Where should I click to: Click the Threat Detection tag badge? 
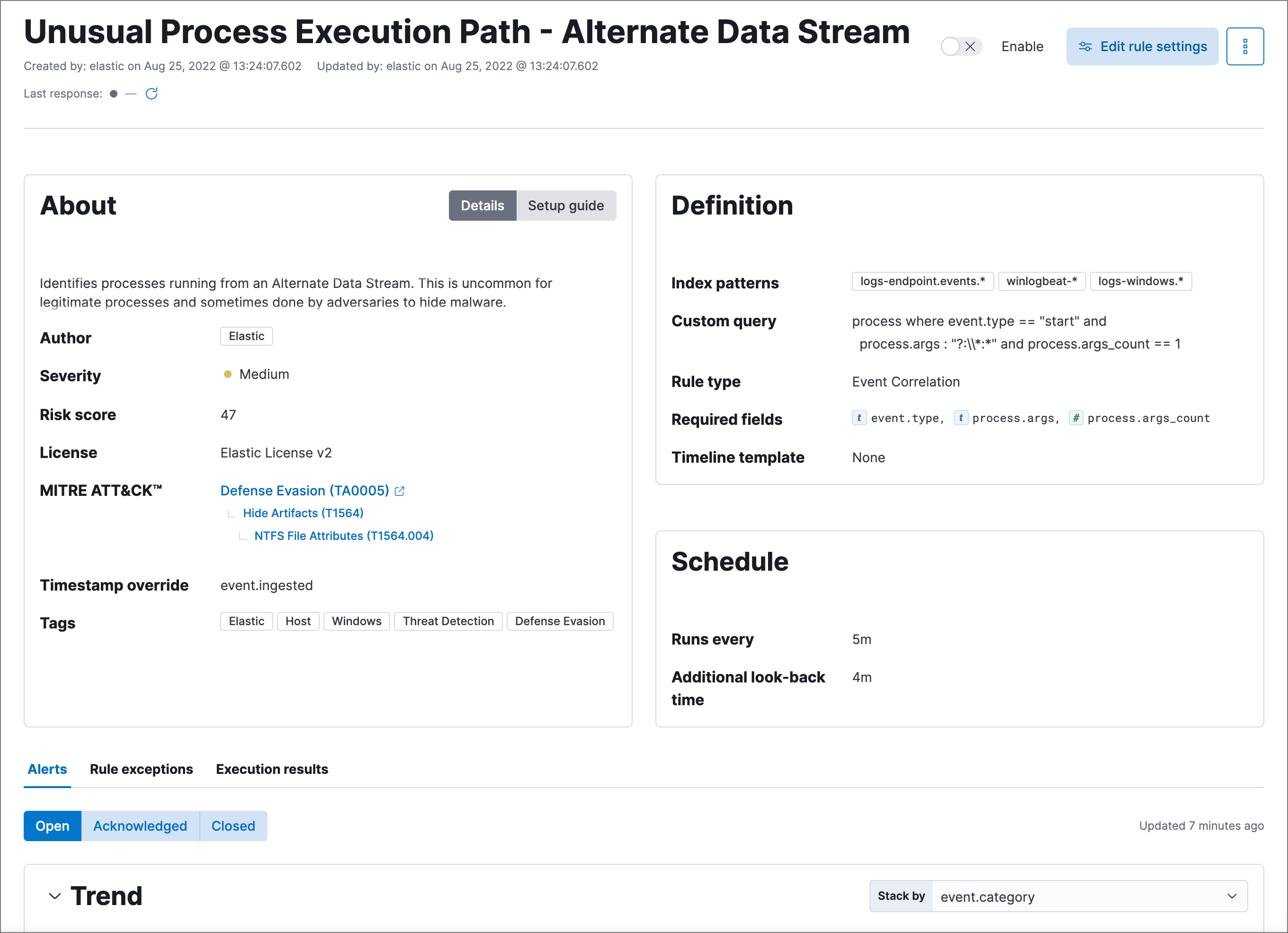click(447, 621)
